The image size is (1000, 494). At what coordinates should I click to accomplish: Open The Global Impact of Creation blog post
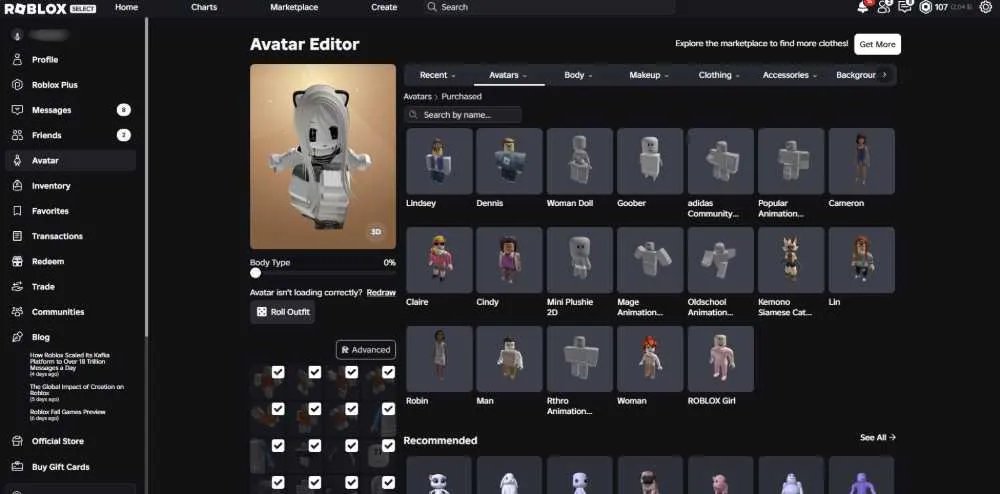point(77,391)
